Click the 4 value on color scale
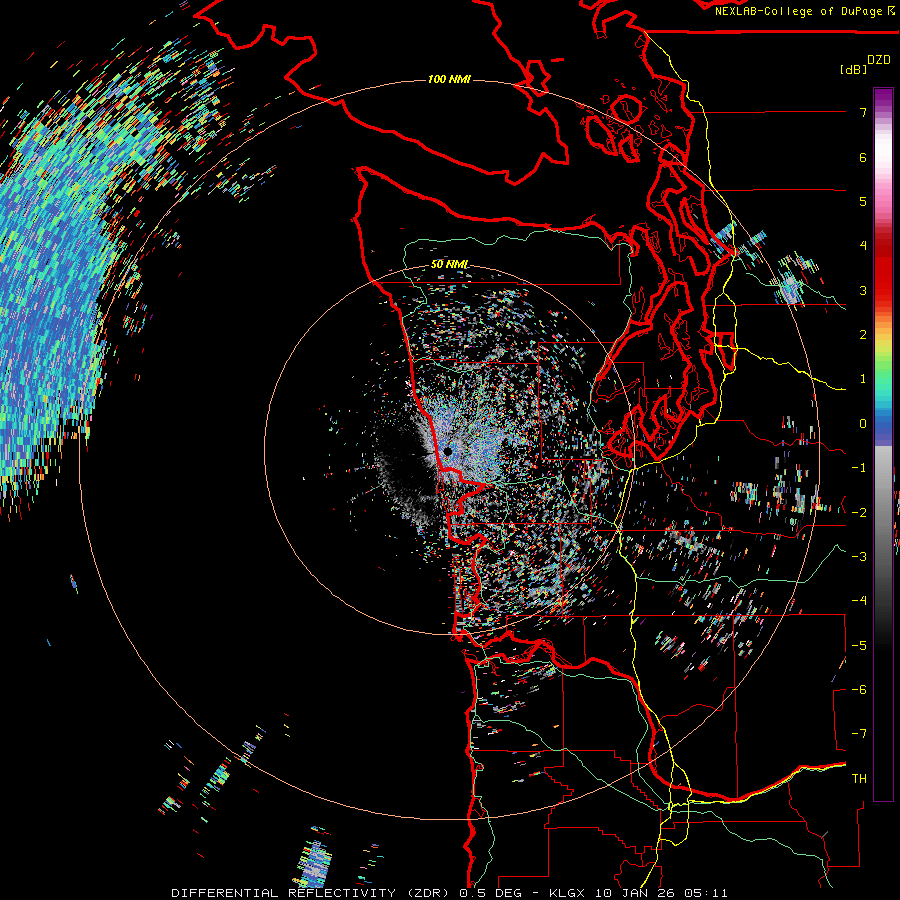The width and height of the screenshot is (900, 900). 863,246
